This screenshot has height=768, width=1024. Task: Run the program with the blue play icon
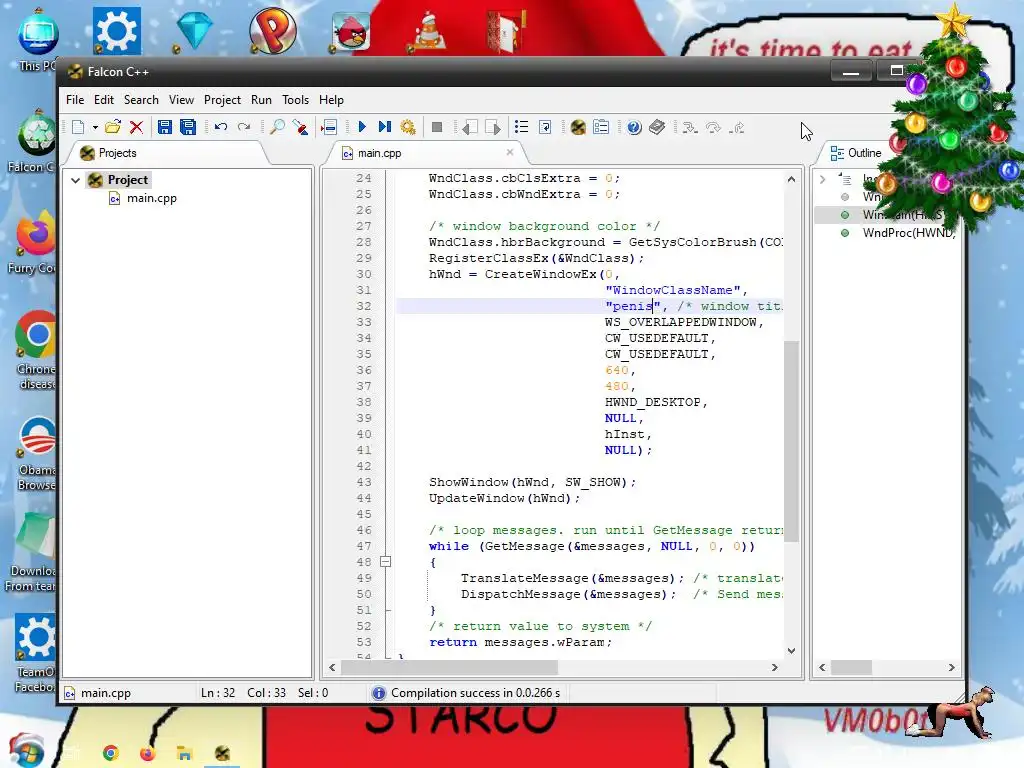click(x=362, y=127)
